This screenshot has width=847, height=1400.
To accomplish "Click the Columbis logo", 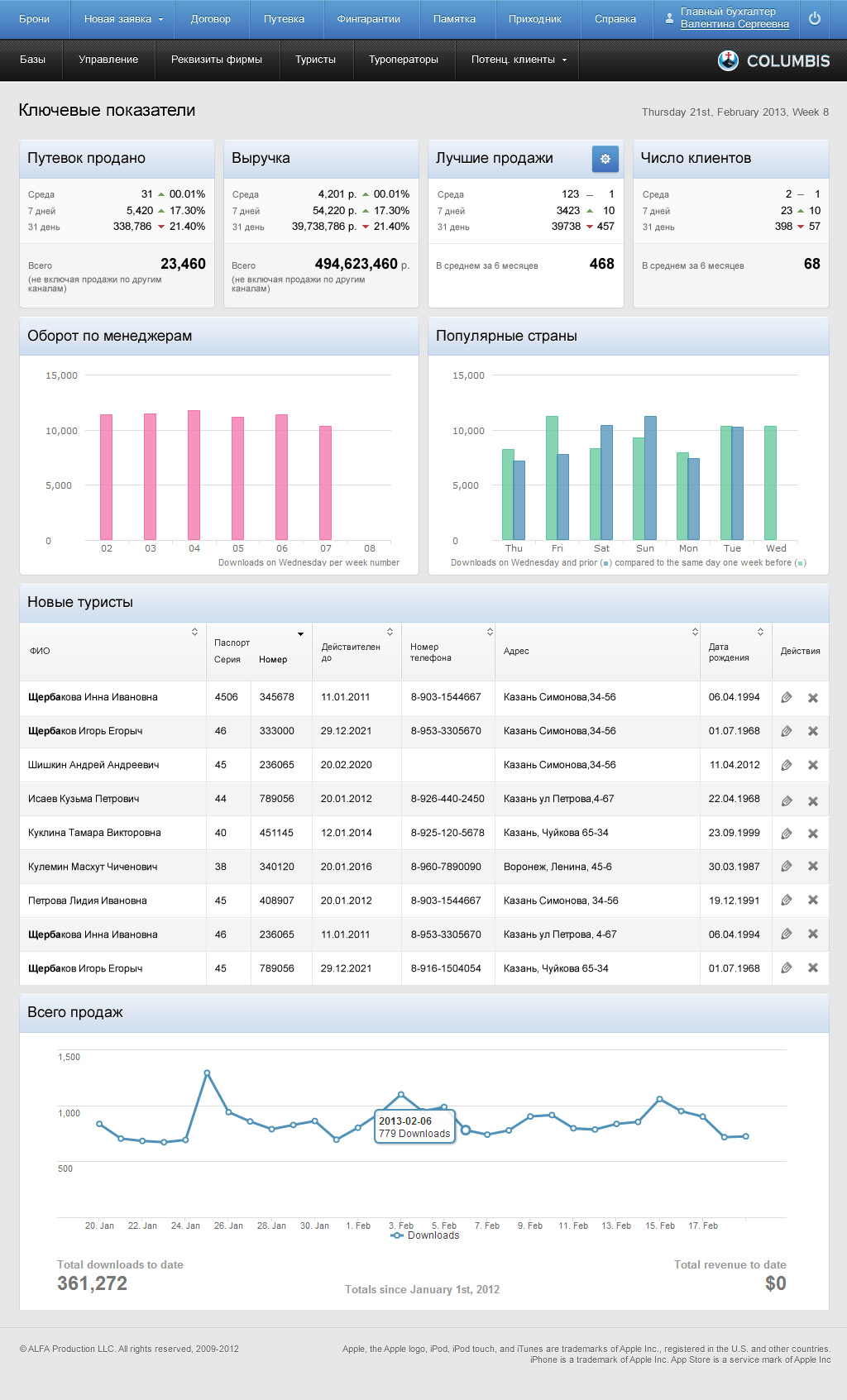I will (x=773, y=60).
